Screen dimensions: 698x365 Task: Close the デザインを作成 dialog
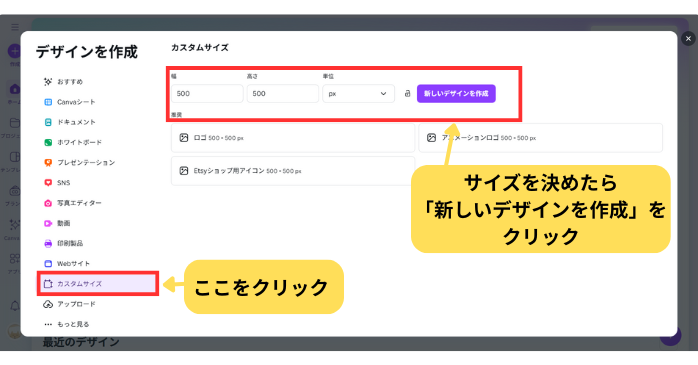coord(688,39)
